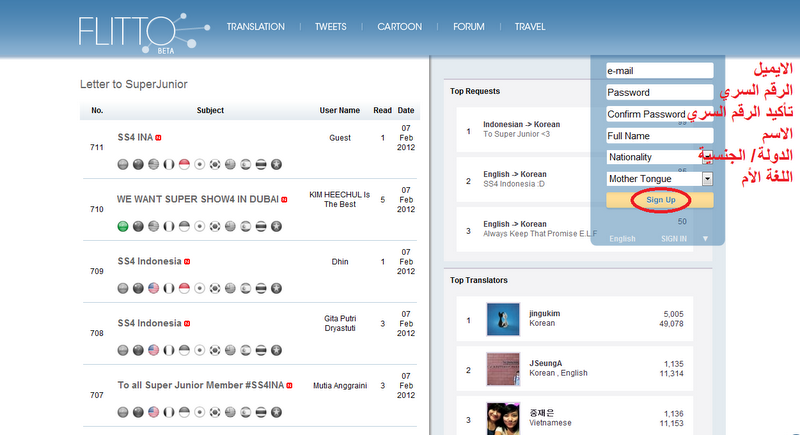This screenshot has width=800, height=435.
Task: Click first gray flag in post 707 row
Action: [x=123, y=412]
